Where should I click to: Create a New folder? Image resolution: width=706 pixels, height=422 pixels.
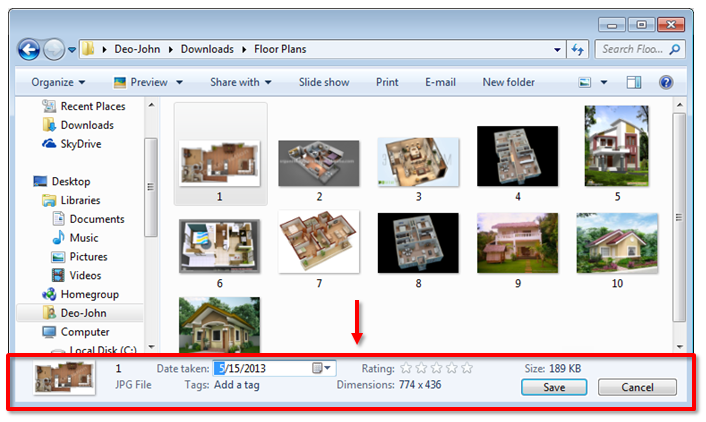pyautogui.click(x=508, y=82)
